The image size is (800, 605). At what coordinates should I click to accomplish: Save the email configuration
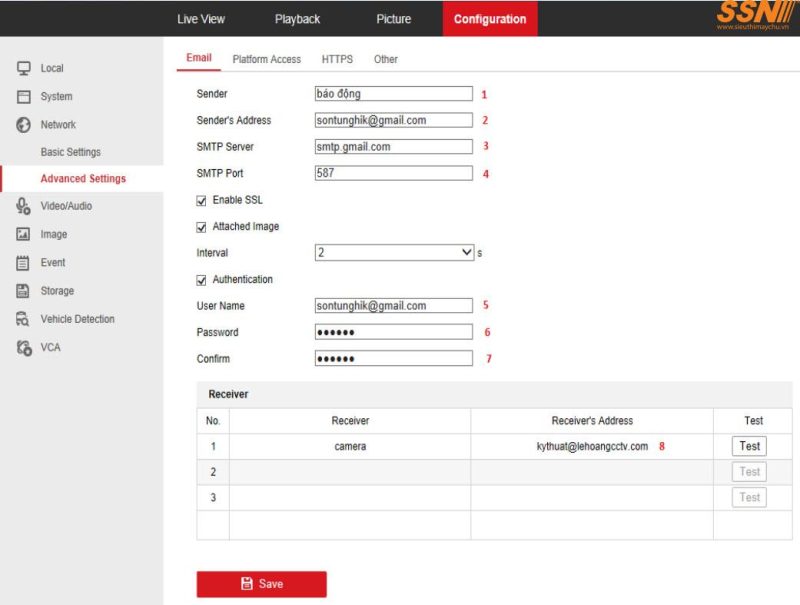262,584
